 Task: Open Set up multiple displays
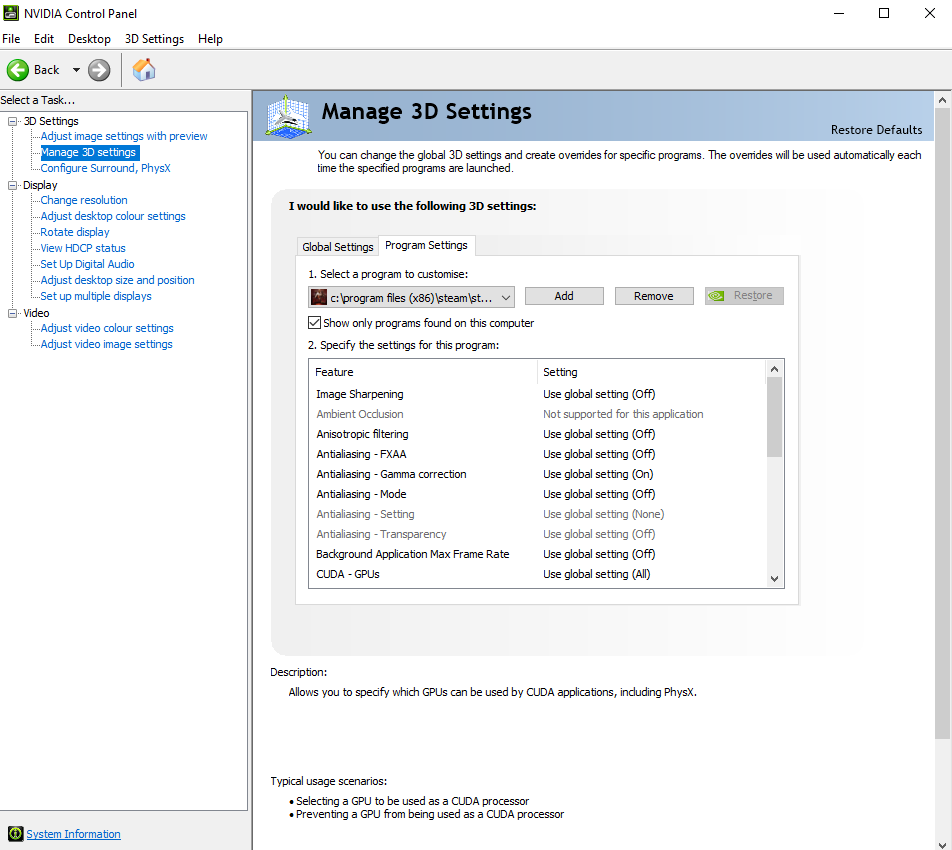(96, 296)
